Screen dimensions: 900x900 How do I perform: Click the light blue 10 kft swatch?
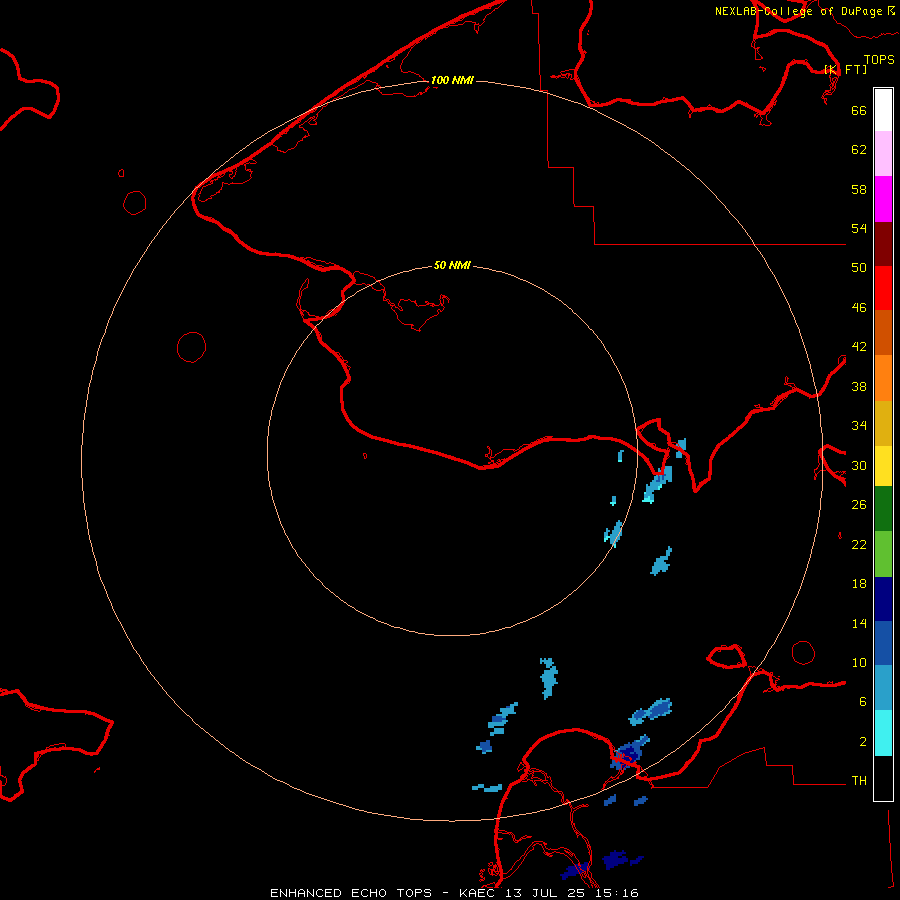tap(883, 688)
